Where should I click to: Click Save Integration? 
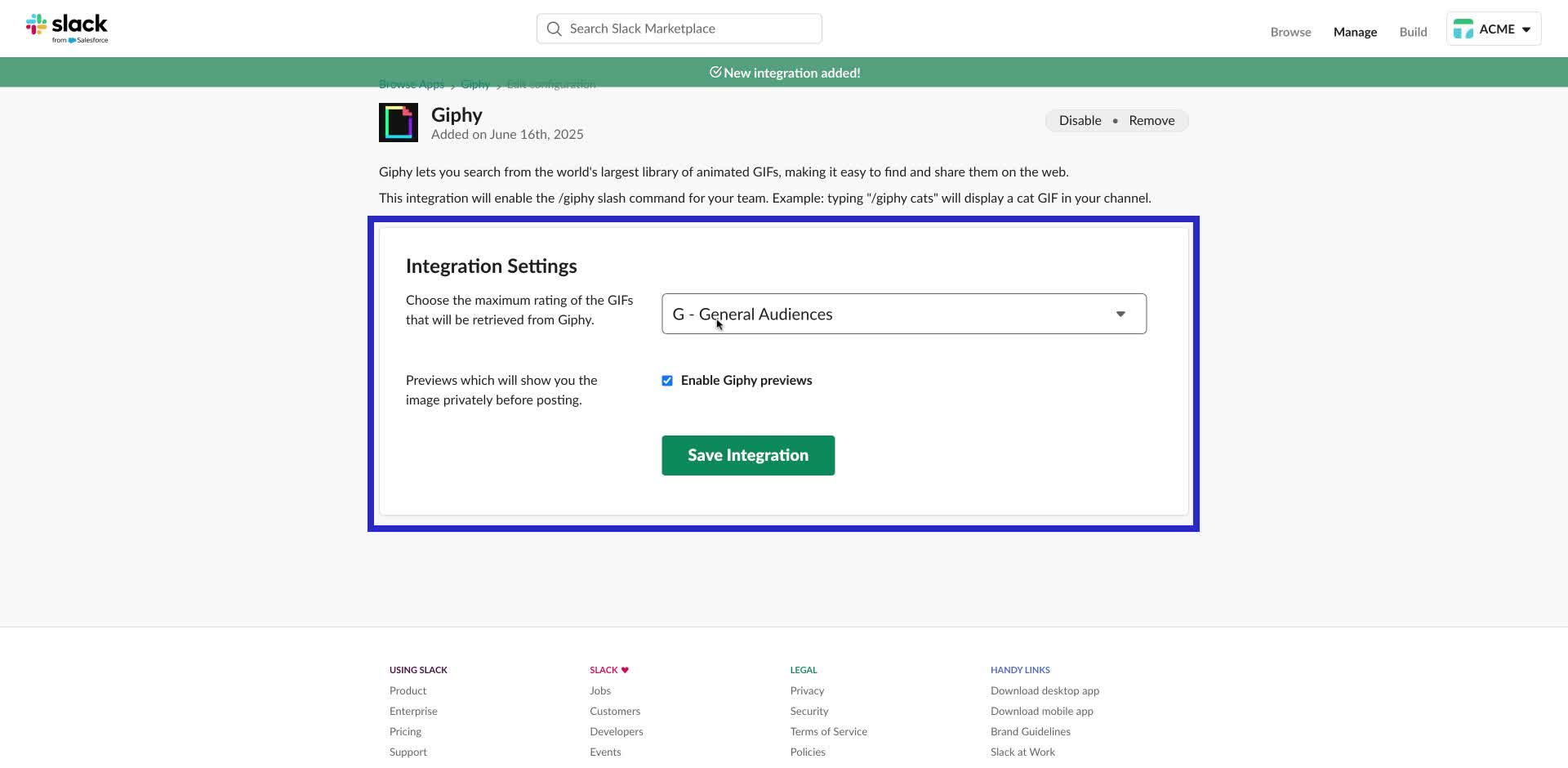click(x=747, y=455)
